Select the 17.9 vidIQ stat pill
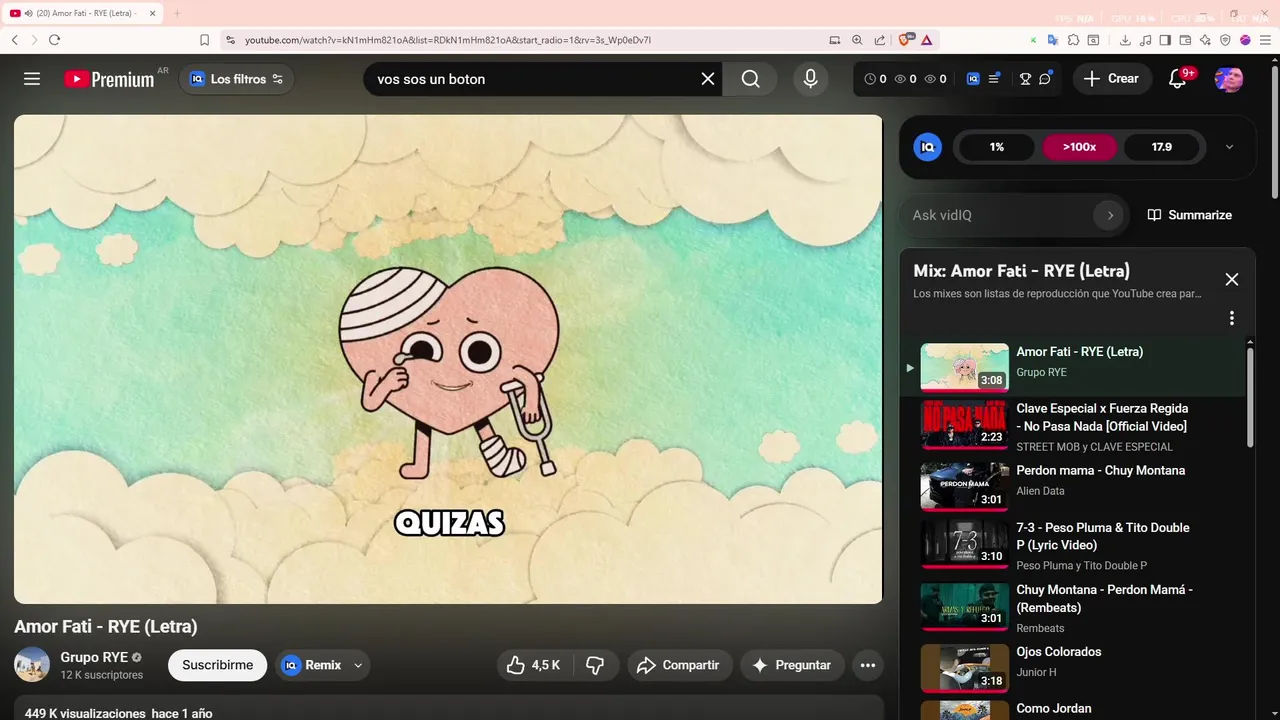 coord(1161,147)
